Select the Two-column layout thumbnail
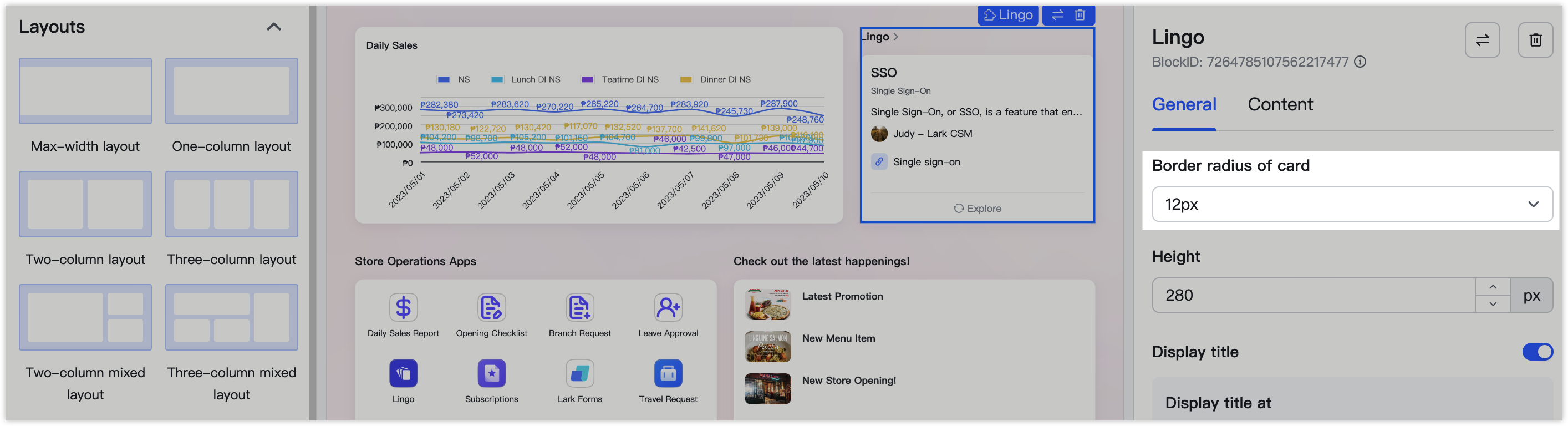The height and width of the screenshot is (426, 1568). click(x=85, y=205)
